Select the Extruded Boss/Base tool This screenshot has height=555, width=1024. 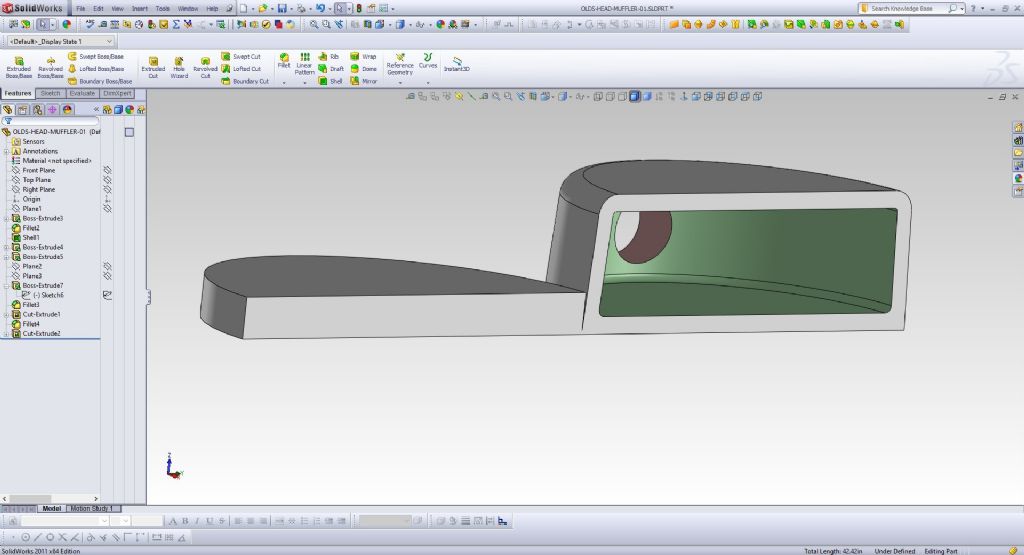coord(18,67)
